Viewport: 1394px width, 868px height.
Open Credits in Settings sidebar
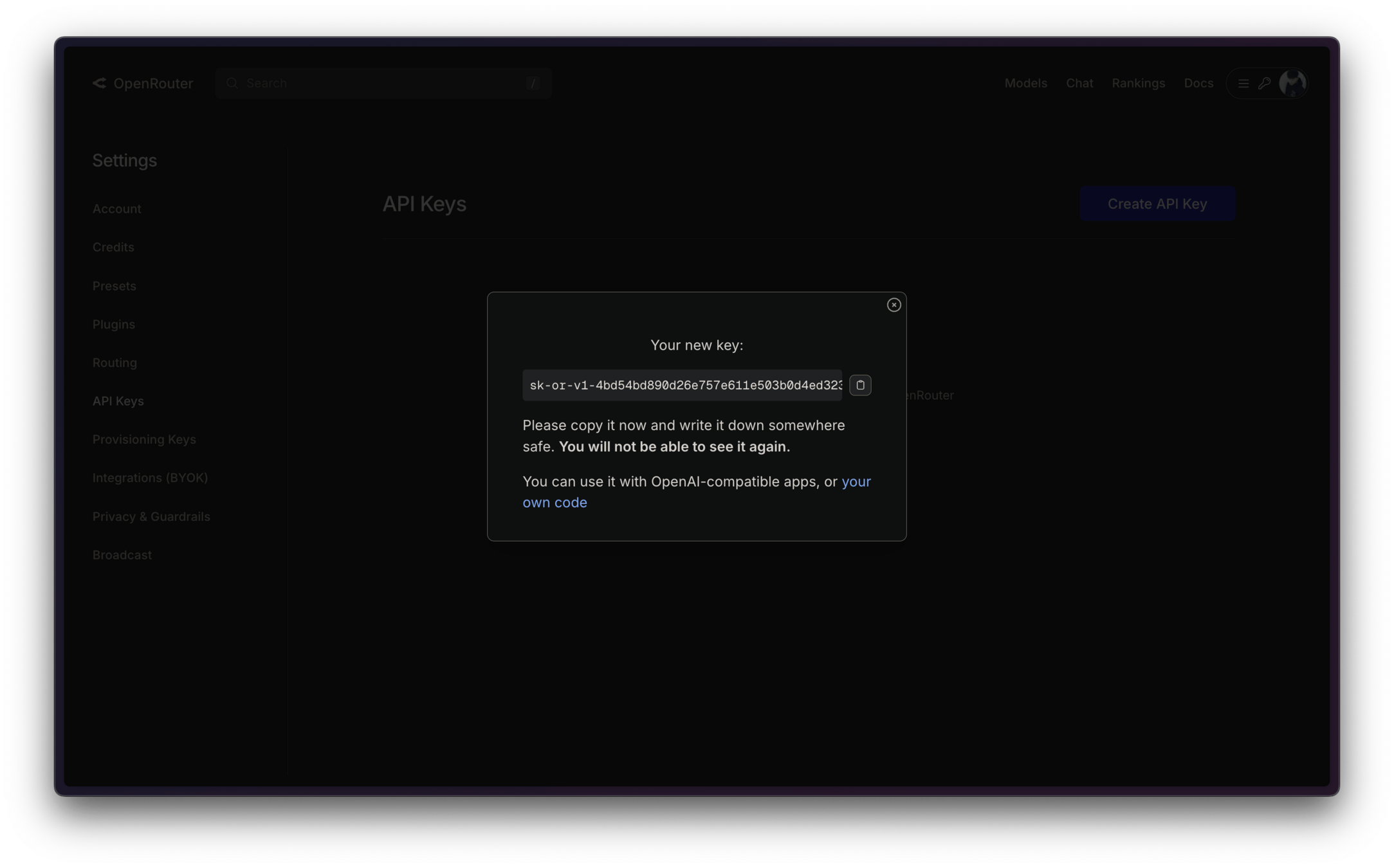(x=113, y=247)
